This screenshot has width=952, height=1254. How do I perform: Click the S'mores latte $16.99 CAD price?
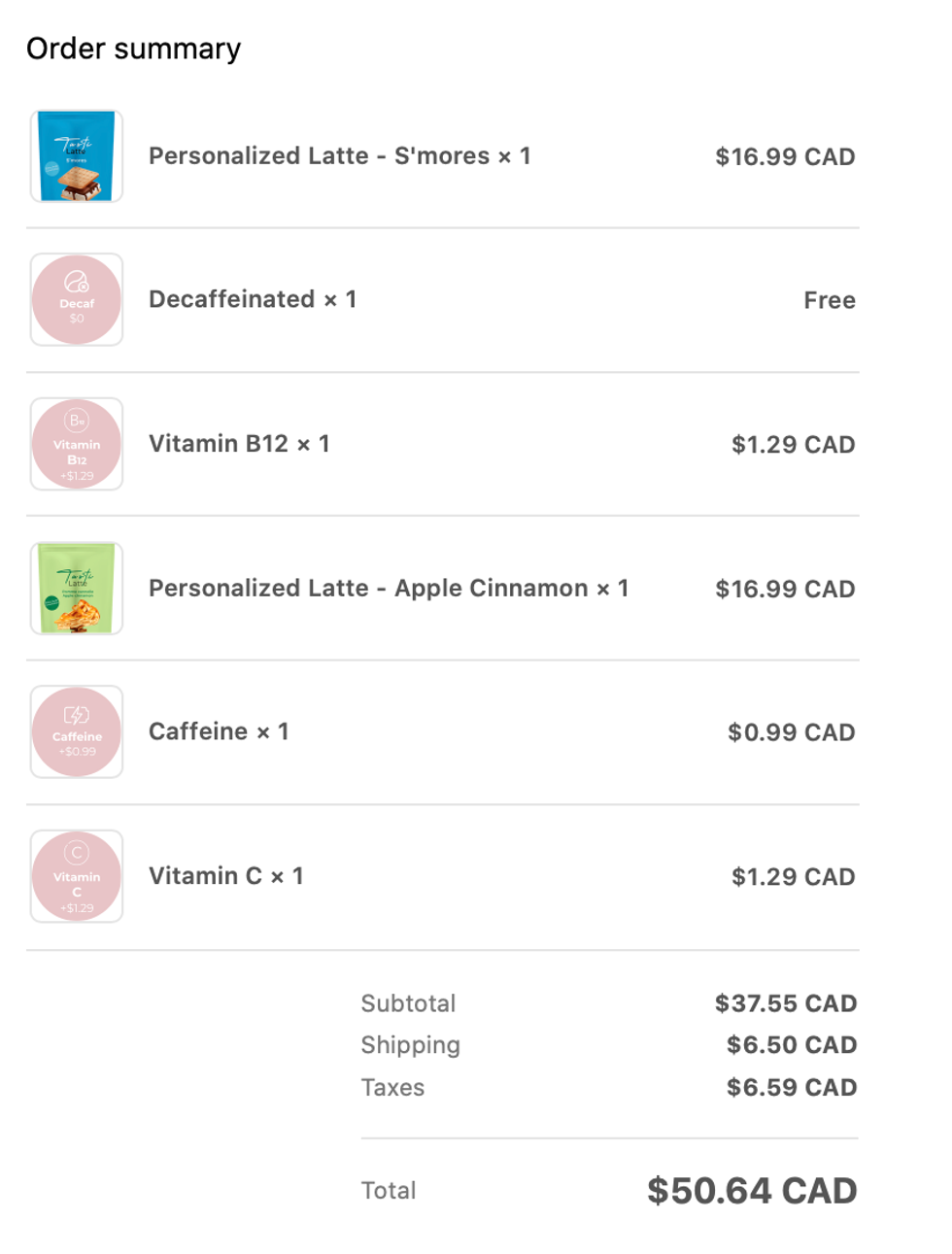[x=785, y=157]
